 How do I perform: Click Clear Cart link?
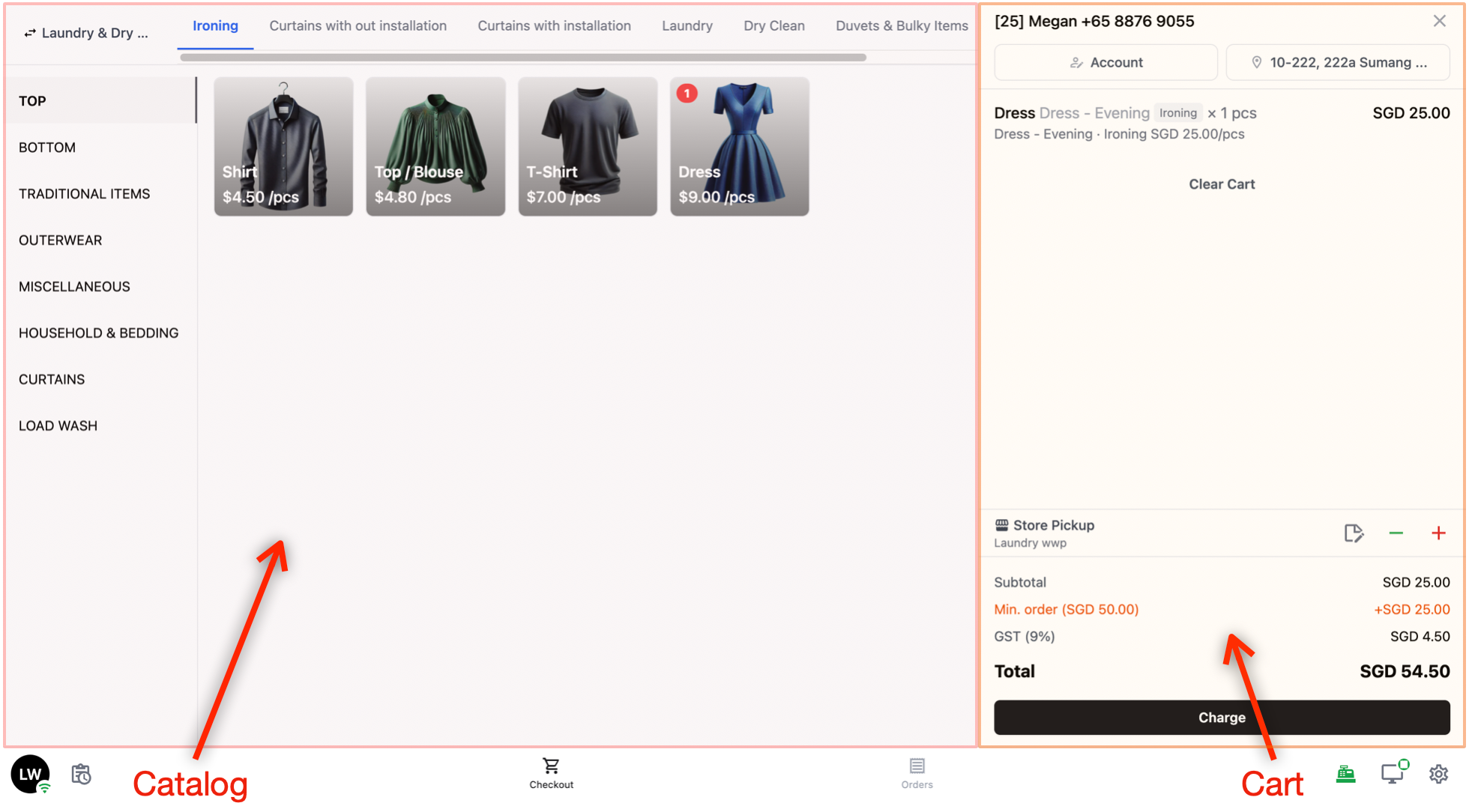pyautogui.click(x=1221, y=184)
